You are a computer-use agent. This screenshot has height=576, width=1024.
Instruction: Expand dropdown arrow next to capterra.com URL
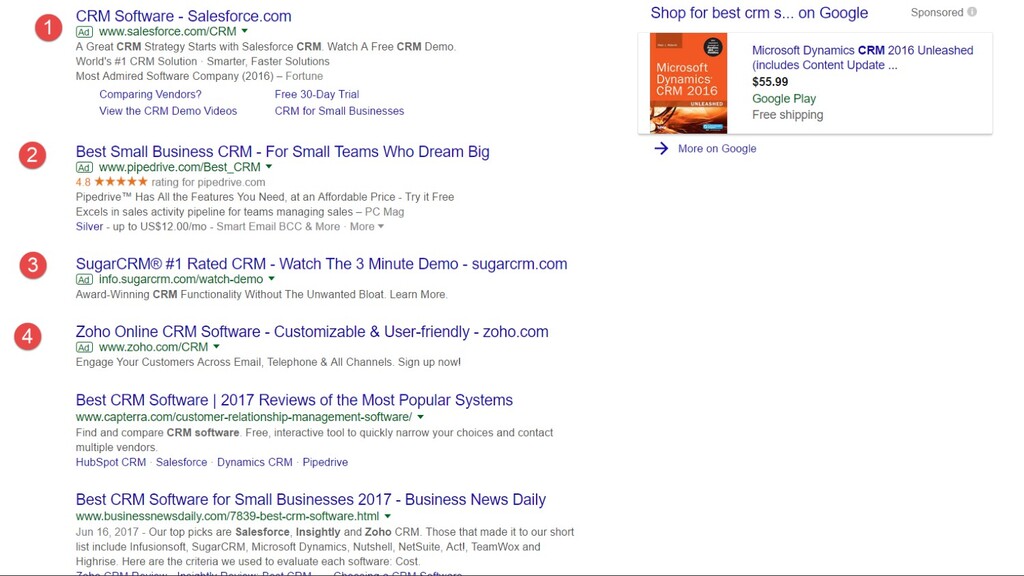point(421,417)
